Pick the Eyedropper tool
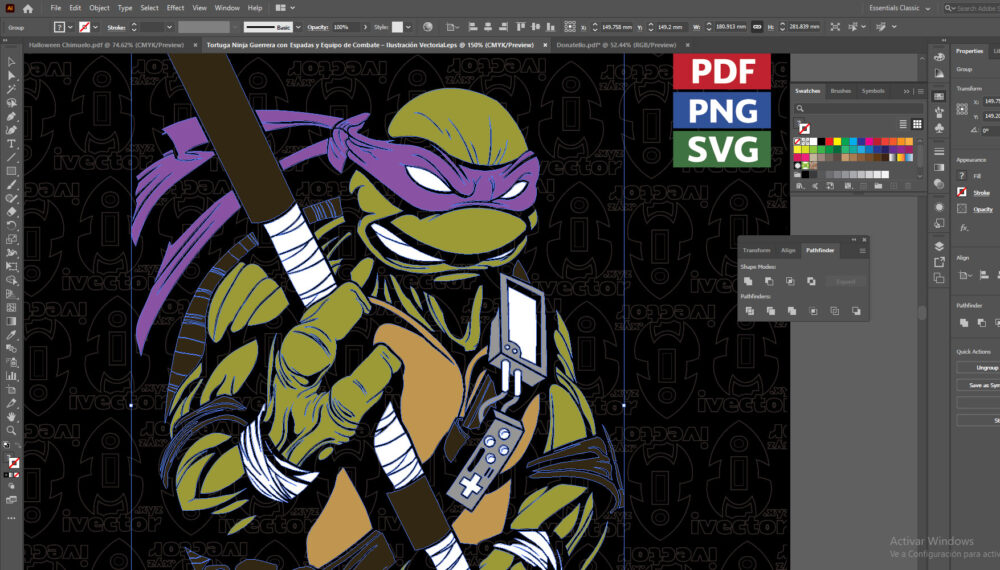The image size is (1000, 570). coord(11,335)
